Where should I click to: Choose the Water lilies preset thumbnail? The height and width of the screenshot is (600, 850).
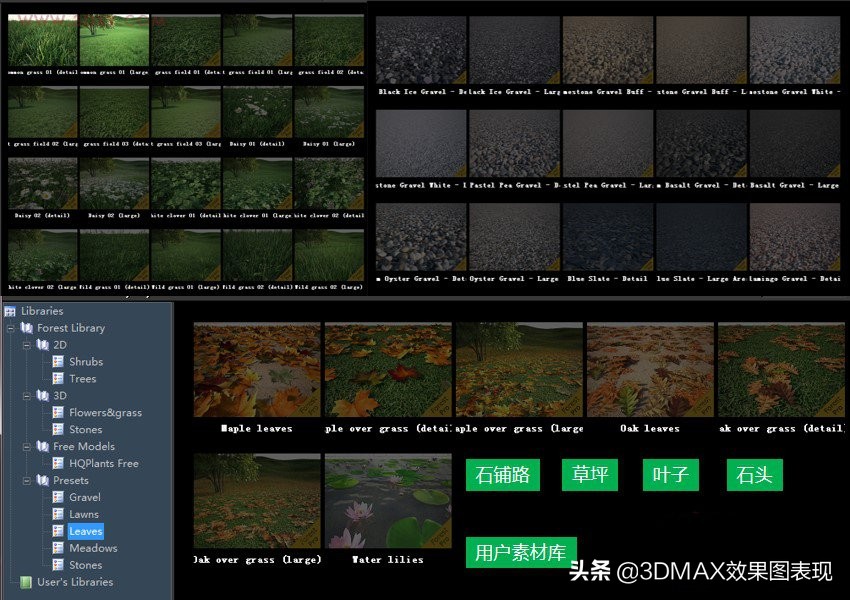(387, 501)
